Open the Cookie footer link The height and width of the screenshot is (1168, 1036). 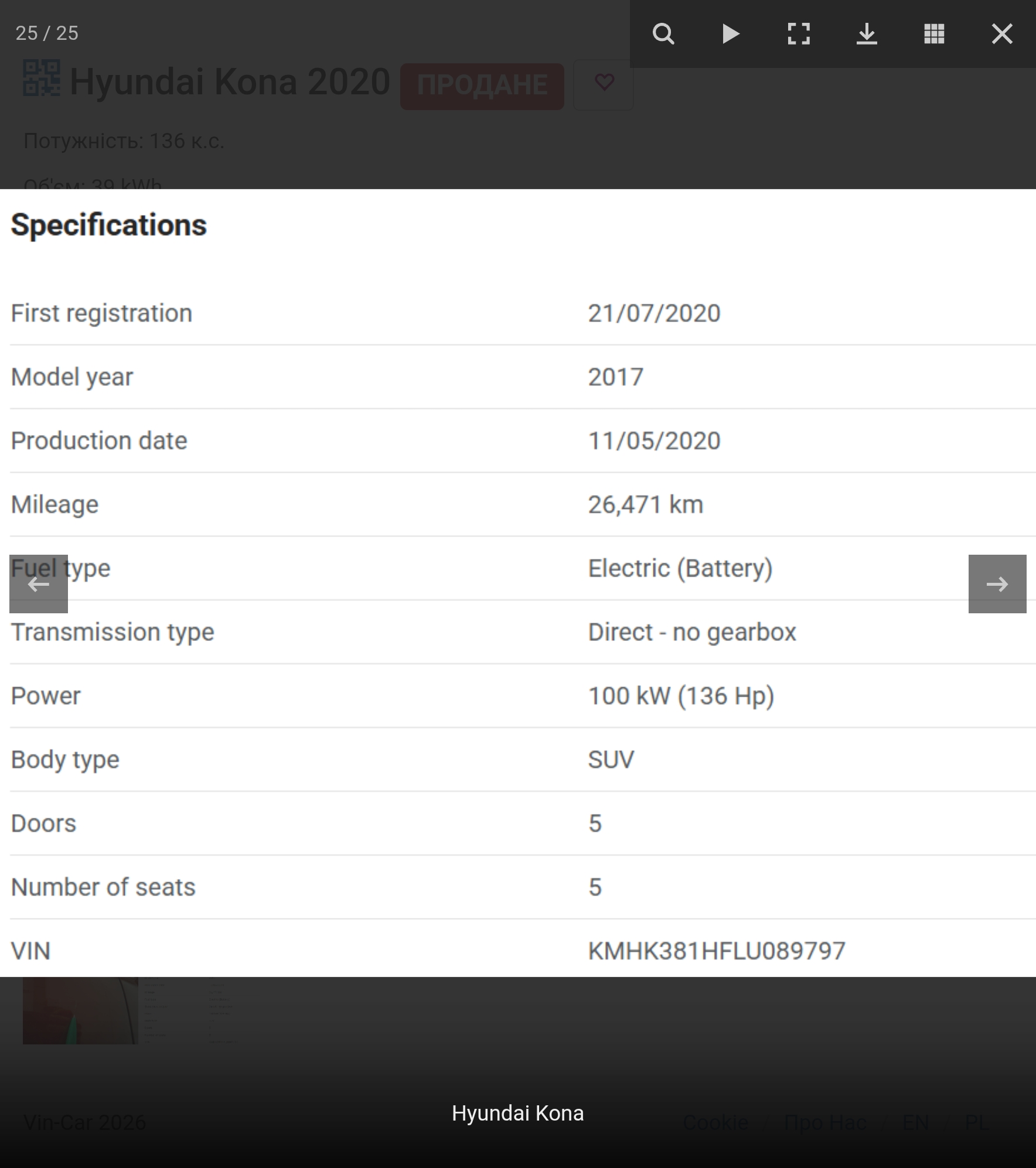coord(715,1122)
